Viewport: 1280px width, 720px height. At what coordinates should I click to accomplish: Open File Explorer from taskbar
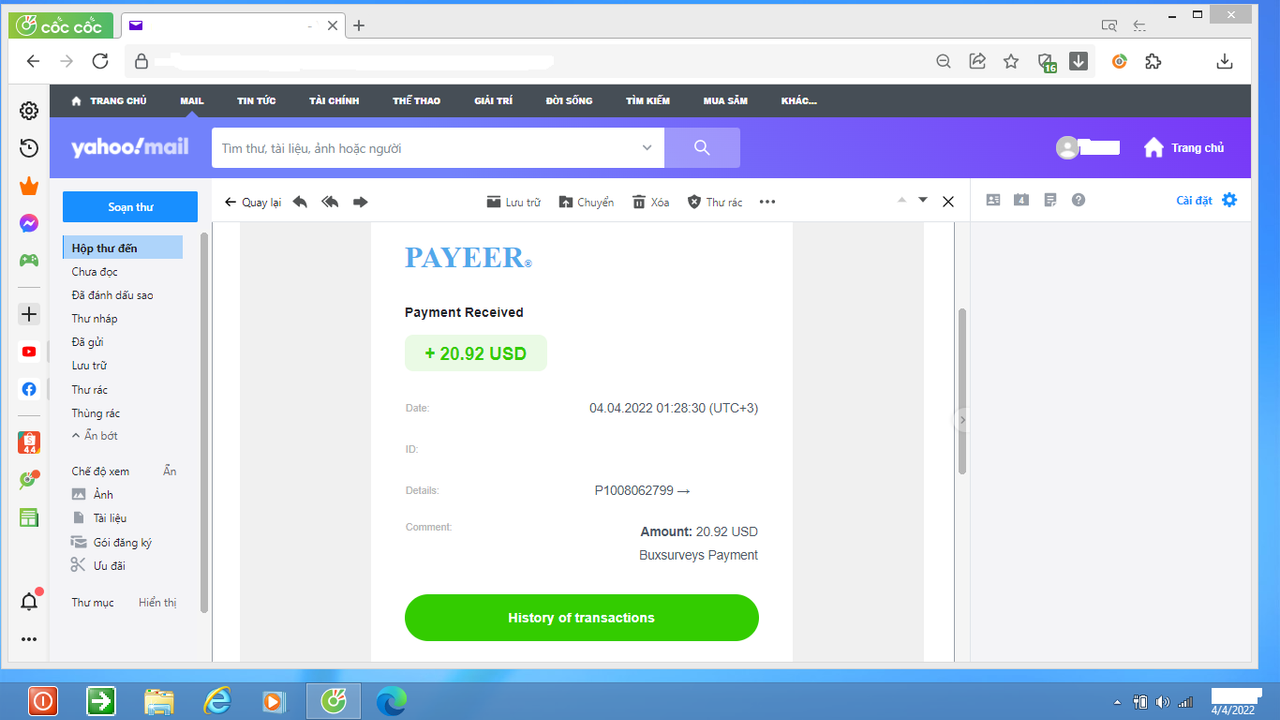coord(159,702)
